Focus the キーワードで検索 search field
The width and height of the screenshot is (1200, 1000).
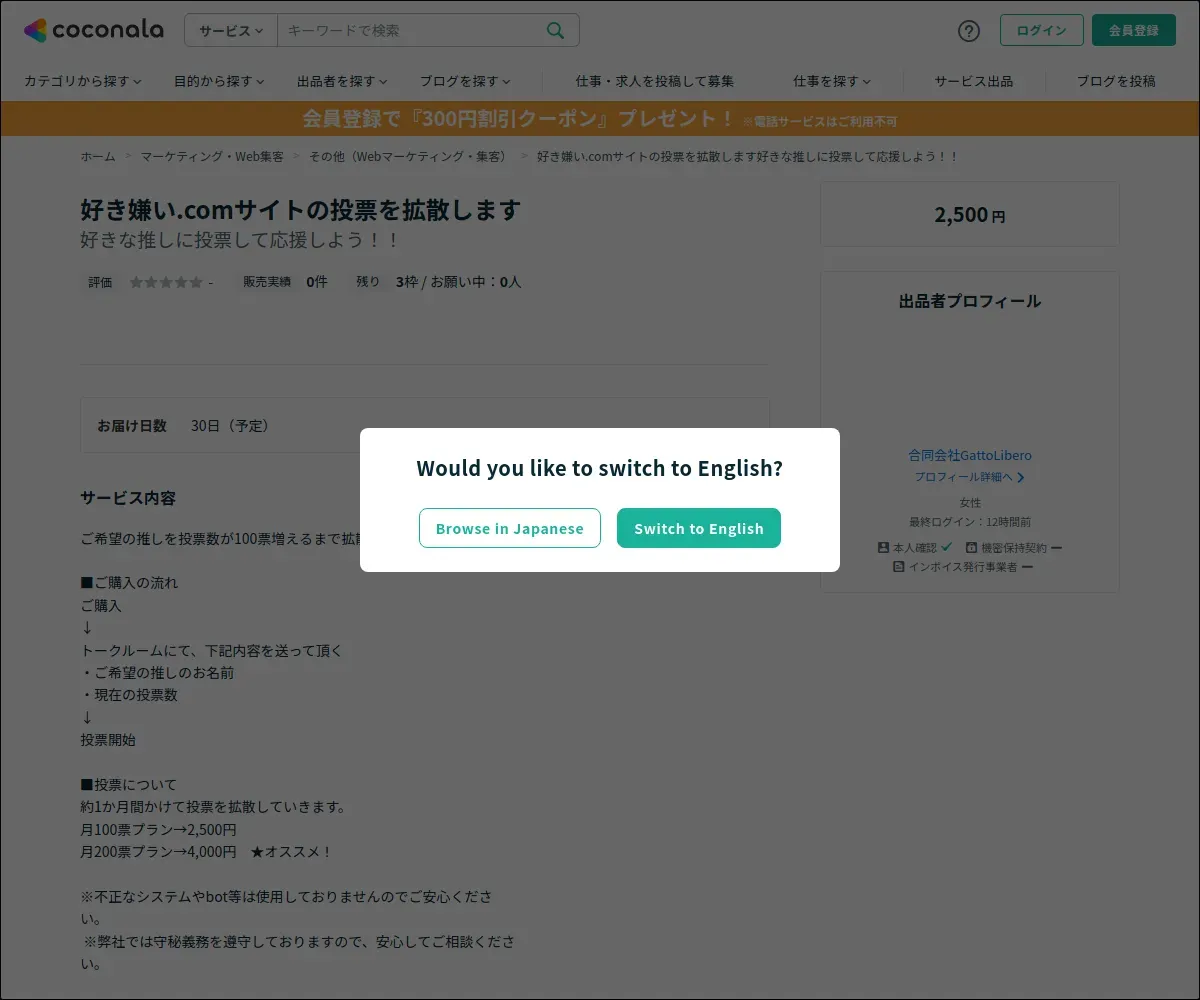click(x=410, y=30)
